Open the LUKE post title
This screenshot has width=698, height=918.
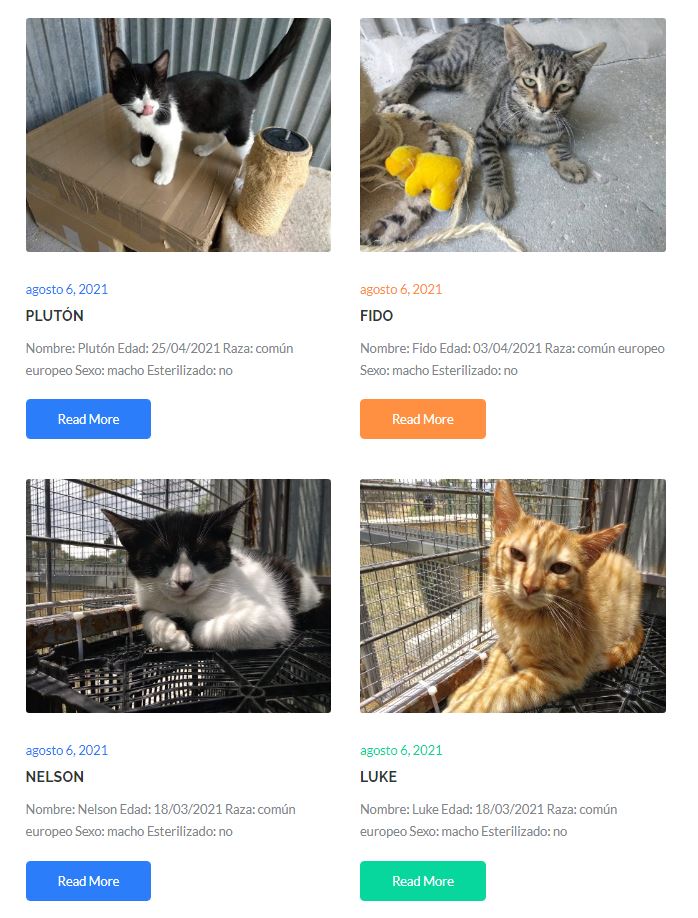point(378,777)
